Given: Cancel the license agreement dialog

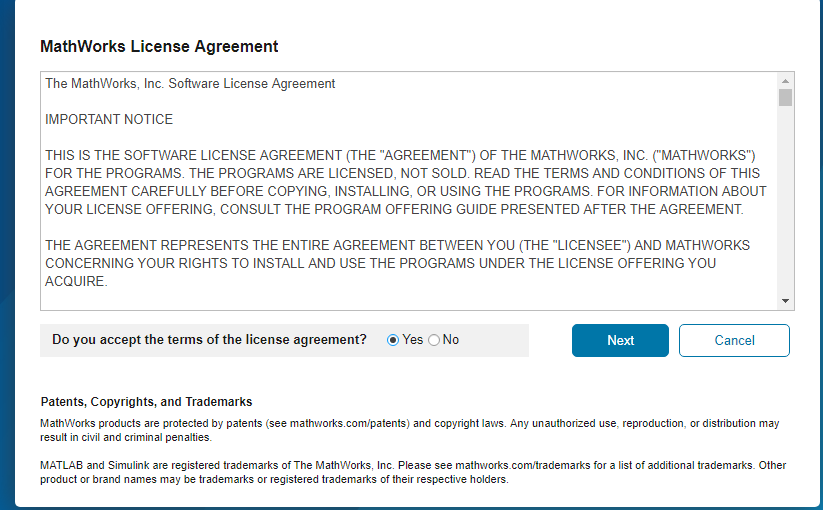Looking at the screenshot, I should (x=734, y=341).
